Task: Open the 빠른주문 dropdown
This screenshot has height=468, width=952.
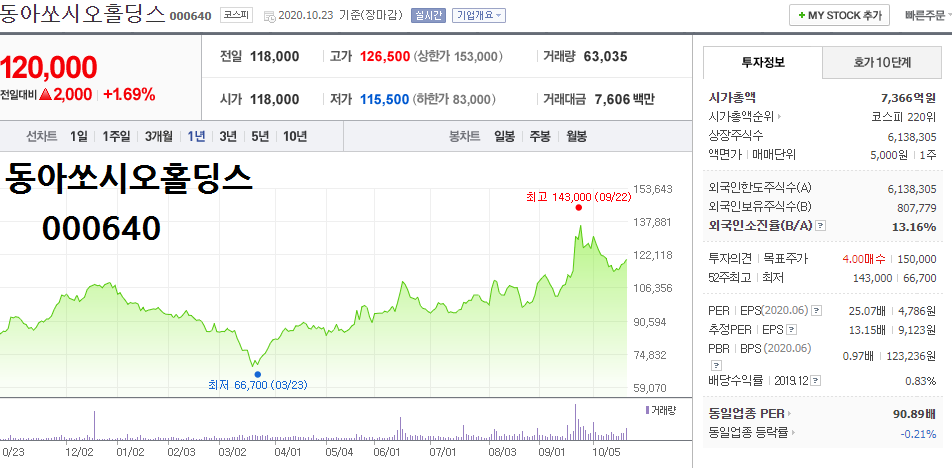Action: pyautogui.click(x=928, y=15)
